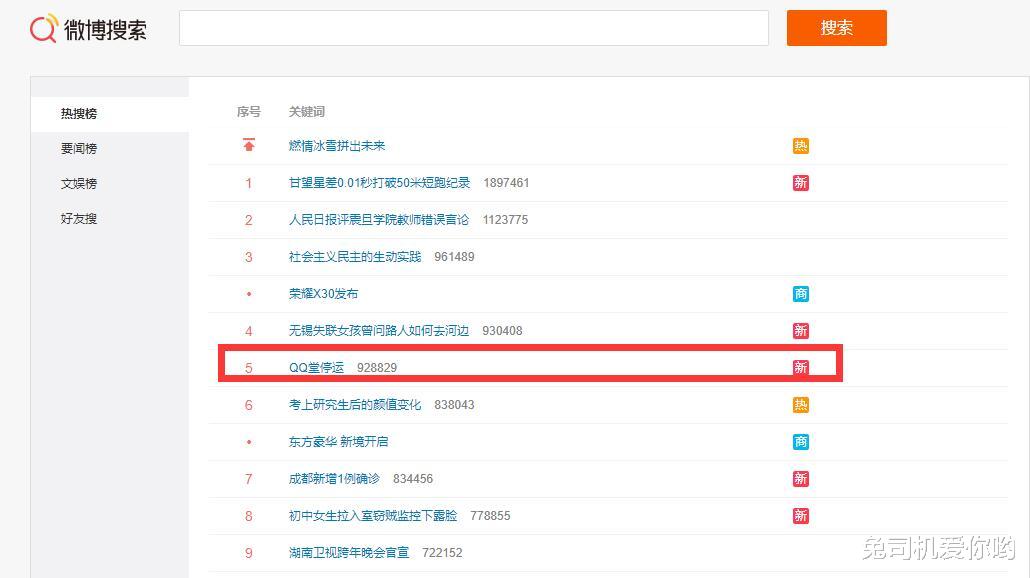Click the orange 热 badge beside 考上研究生后的颜值变化
The image size is (1030, 578).
[x=800, y=405]
